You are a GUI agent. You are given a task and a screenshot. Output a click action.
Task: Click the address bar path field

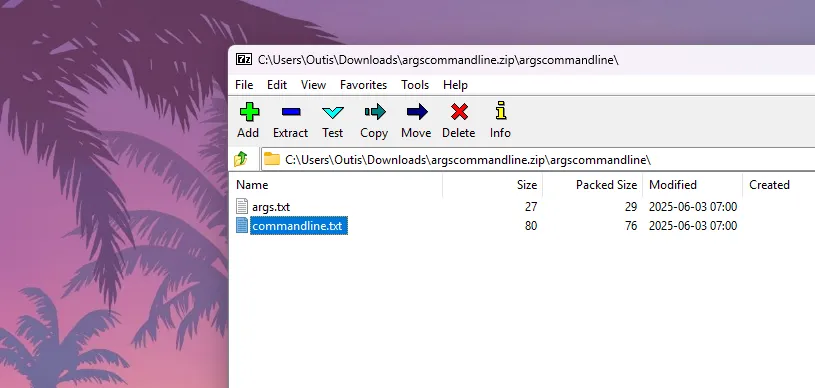538,160
